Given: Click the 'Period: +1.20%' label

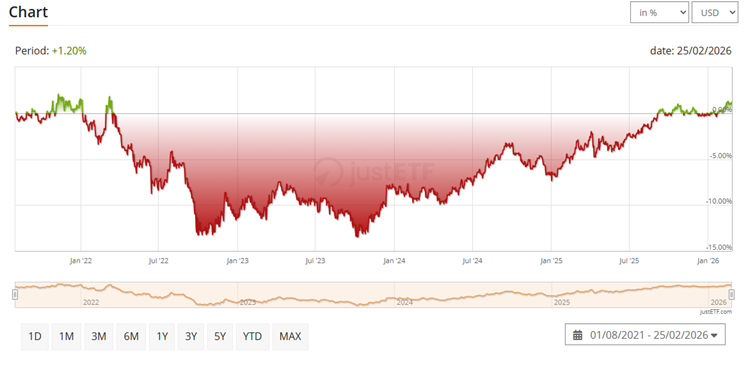Looking at the screenshot, I should (x=51, y=51).
